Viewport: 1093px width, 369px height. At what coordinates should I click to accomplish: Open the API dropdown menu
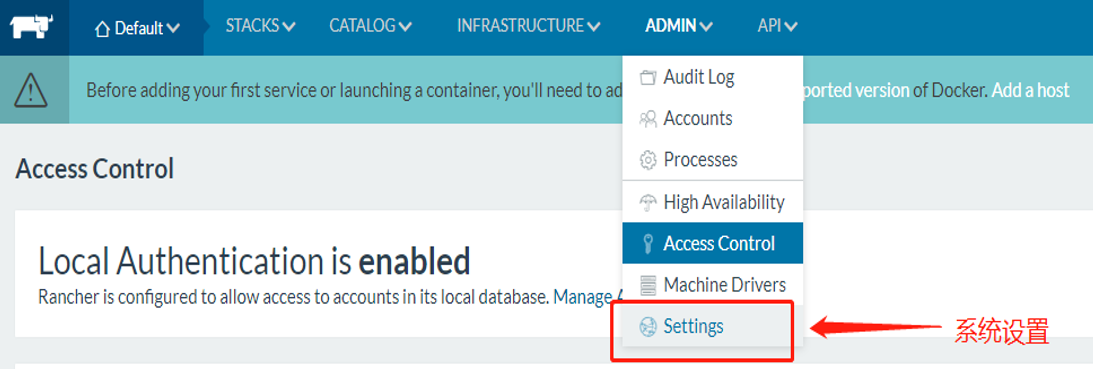(777, 27)
